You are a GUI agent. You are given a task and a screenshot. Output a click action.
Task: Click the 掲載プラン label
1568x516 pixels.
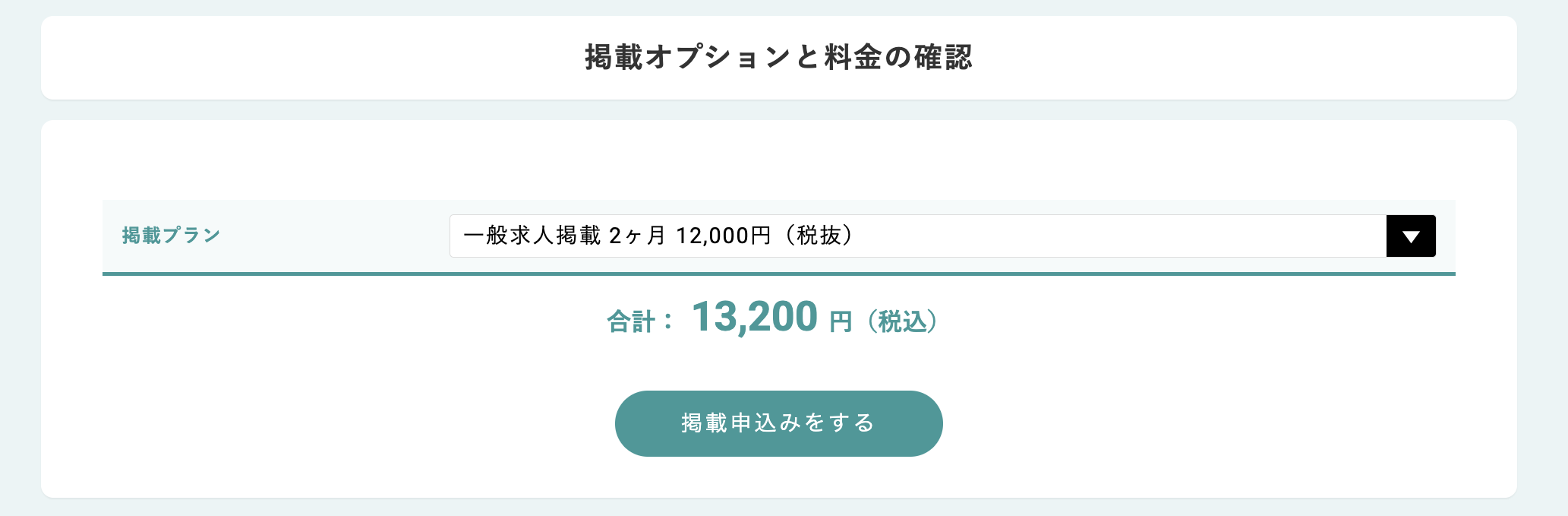(172, 236)
